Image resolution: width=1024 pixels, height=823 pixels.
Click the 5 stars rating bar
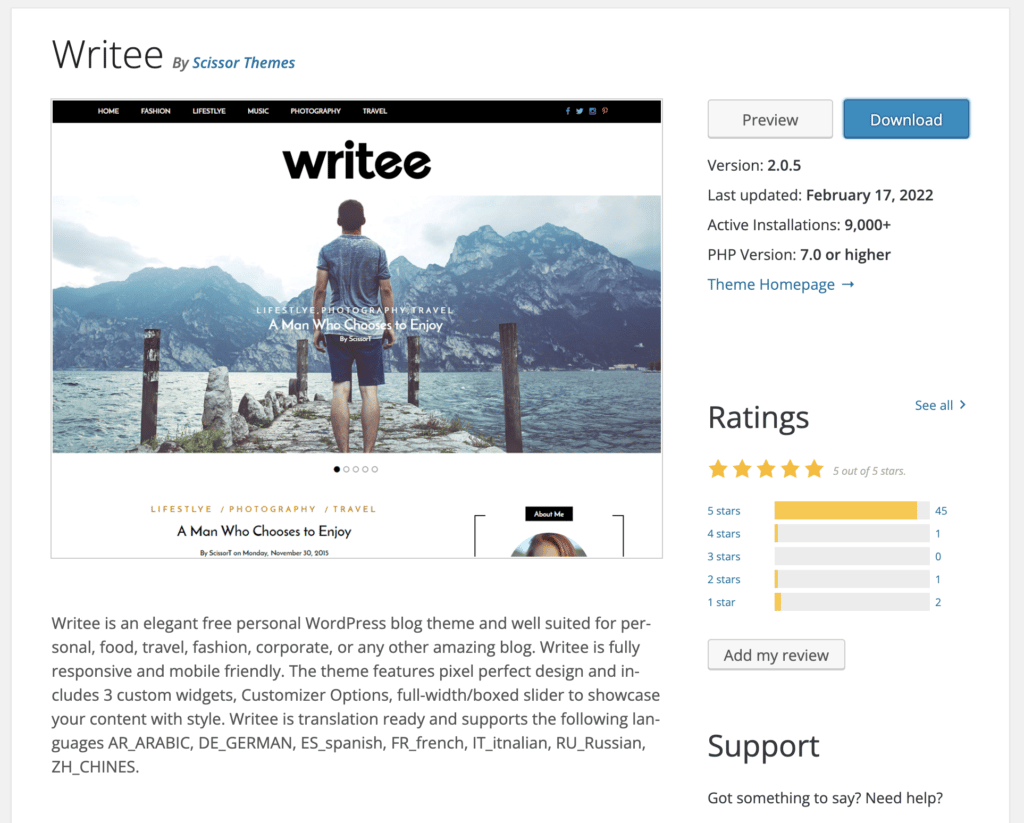click(x=852, y=510)
